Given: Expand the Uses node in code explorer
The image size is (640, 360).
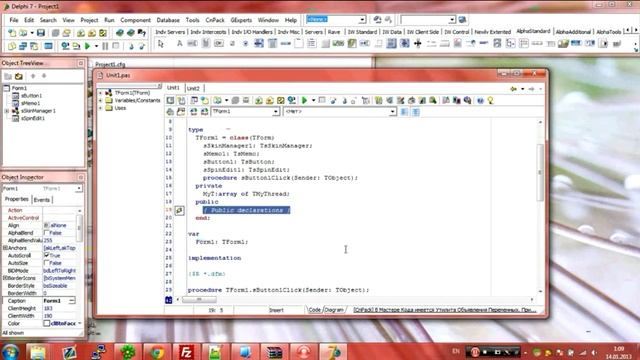Looking at the screenshot, I should (x=100, y=108).
